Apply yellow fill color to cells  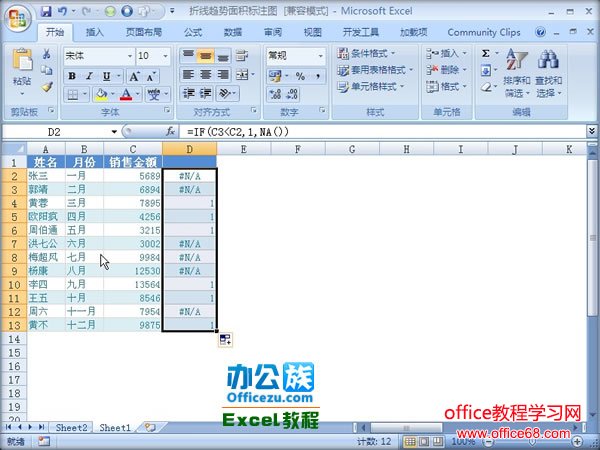(x=101, y=94)
